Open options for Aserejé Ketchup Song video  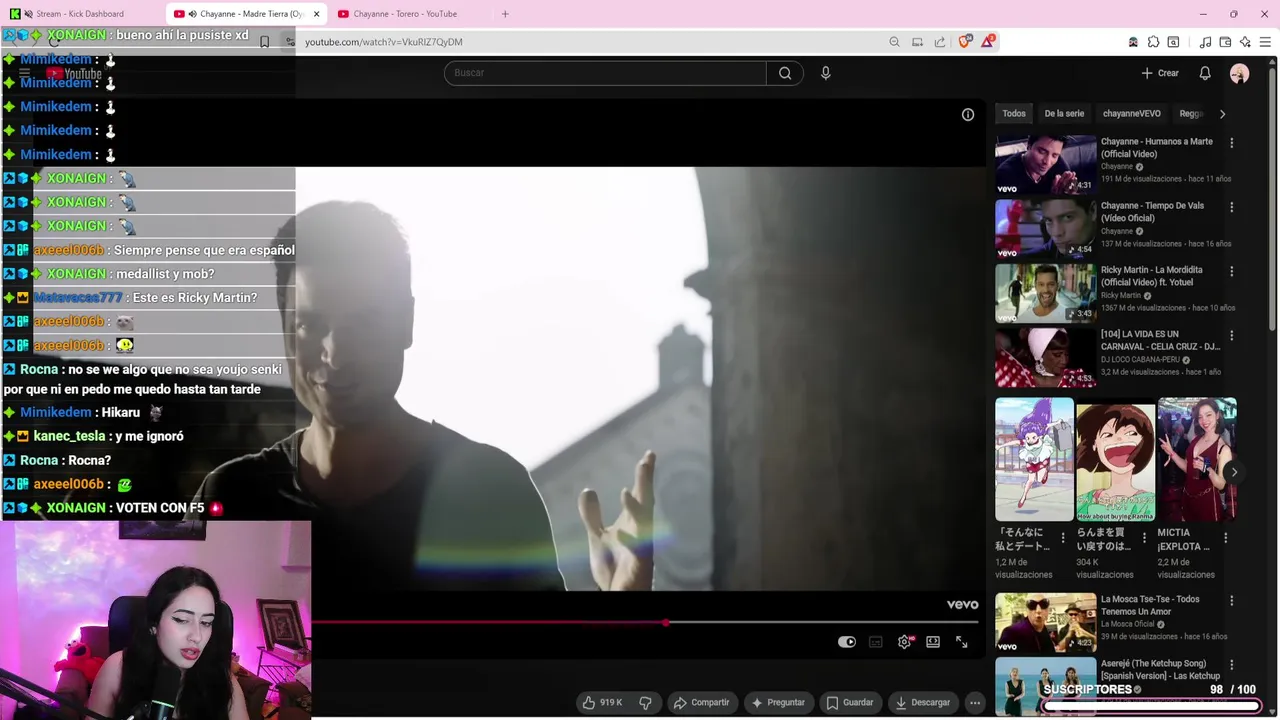coord(1232,665)
